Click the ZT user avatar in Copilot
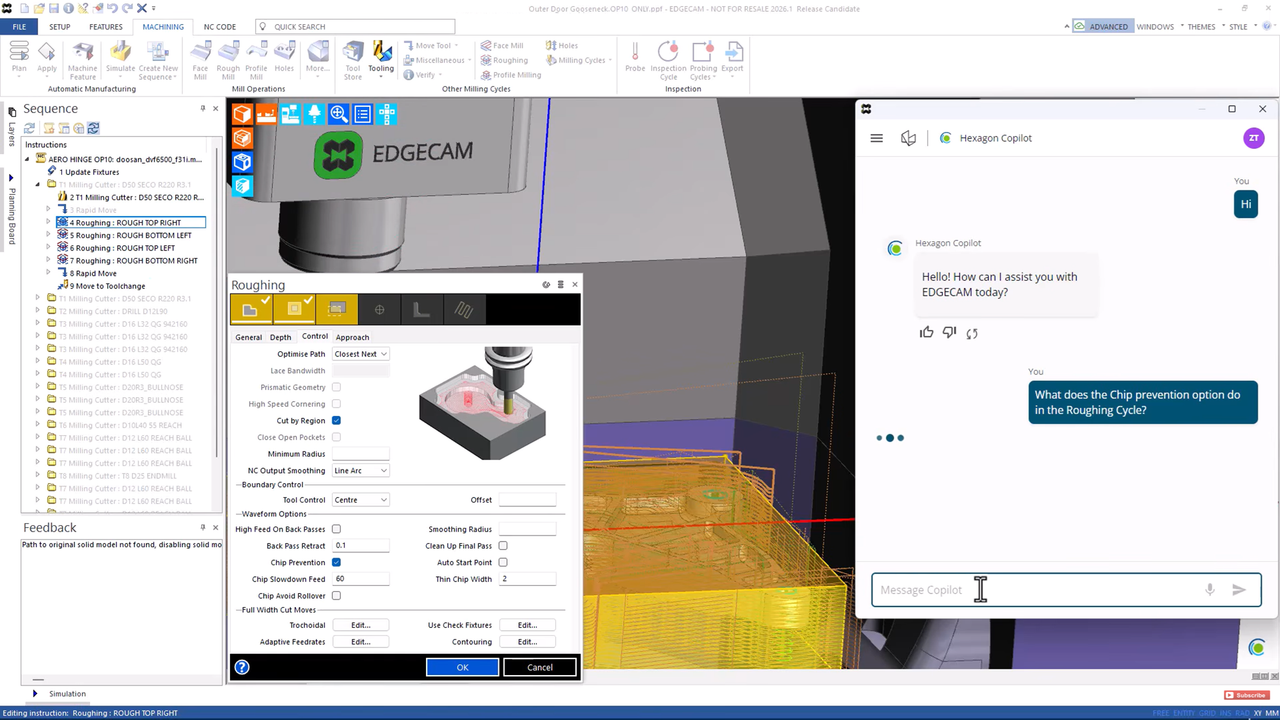The image size is (1280, 720). [1254, 138]
